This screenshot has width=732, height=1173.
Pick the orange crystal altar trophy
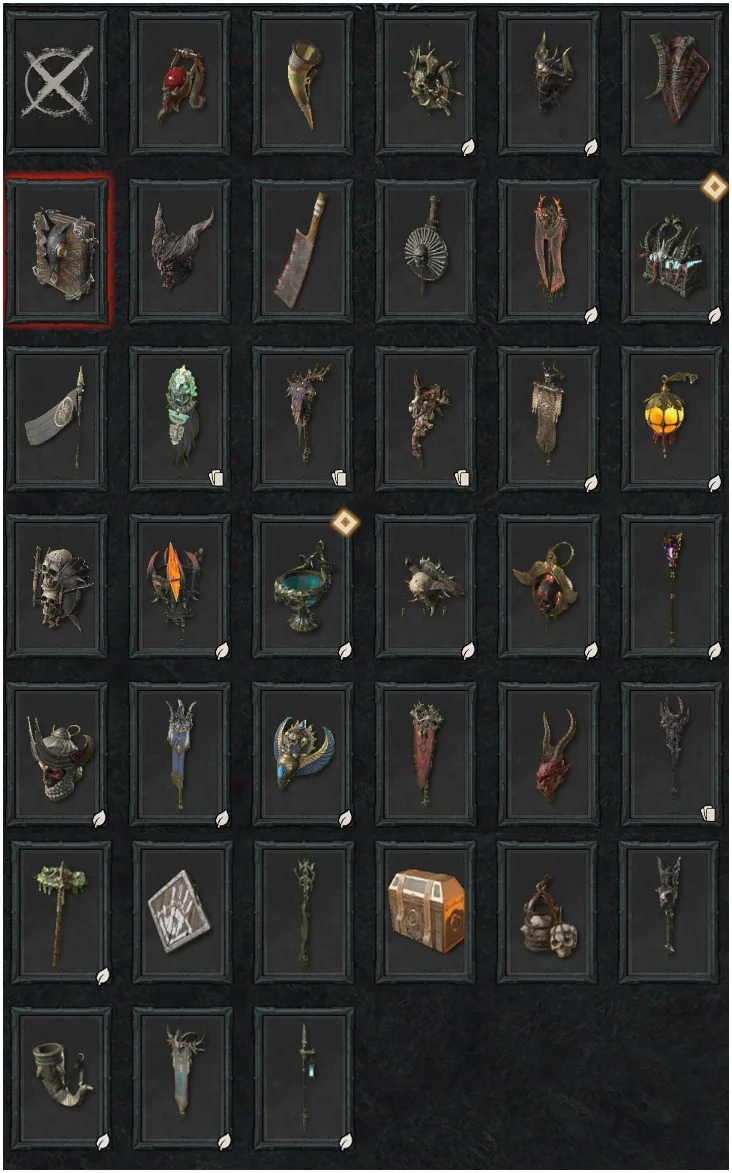180,586
